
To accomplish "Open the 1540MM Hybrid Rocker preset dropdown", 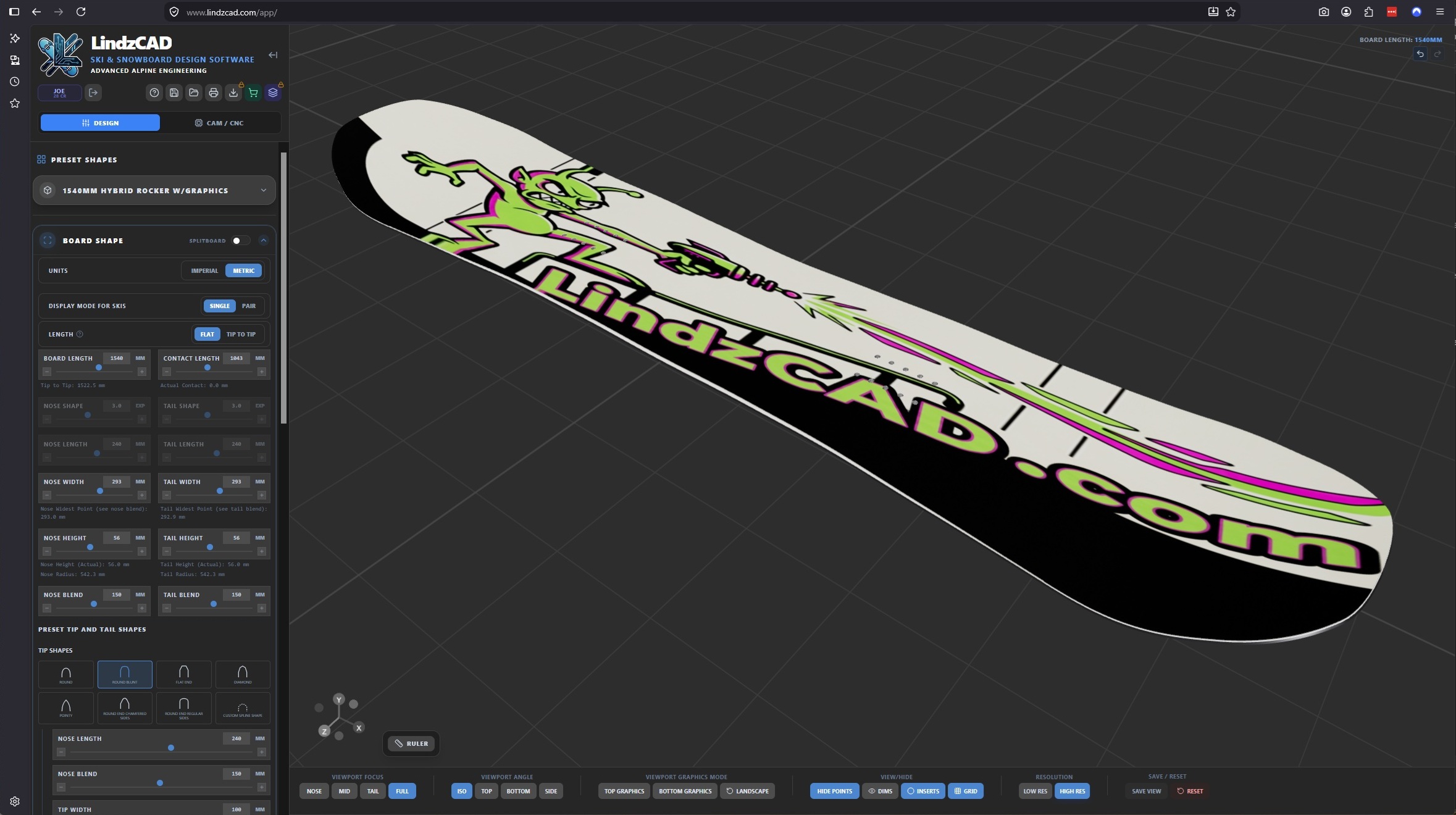I will point(154,190).
